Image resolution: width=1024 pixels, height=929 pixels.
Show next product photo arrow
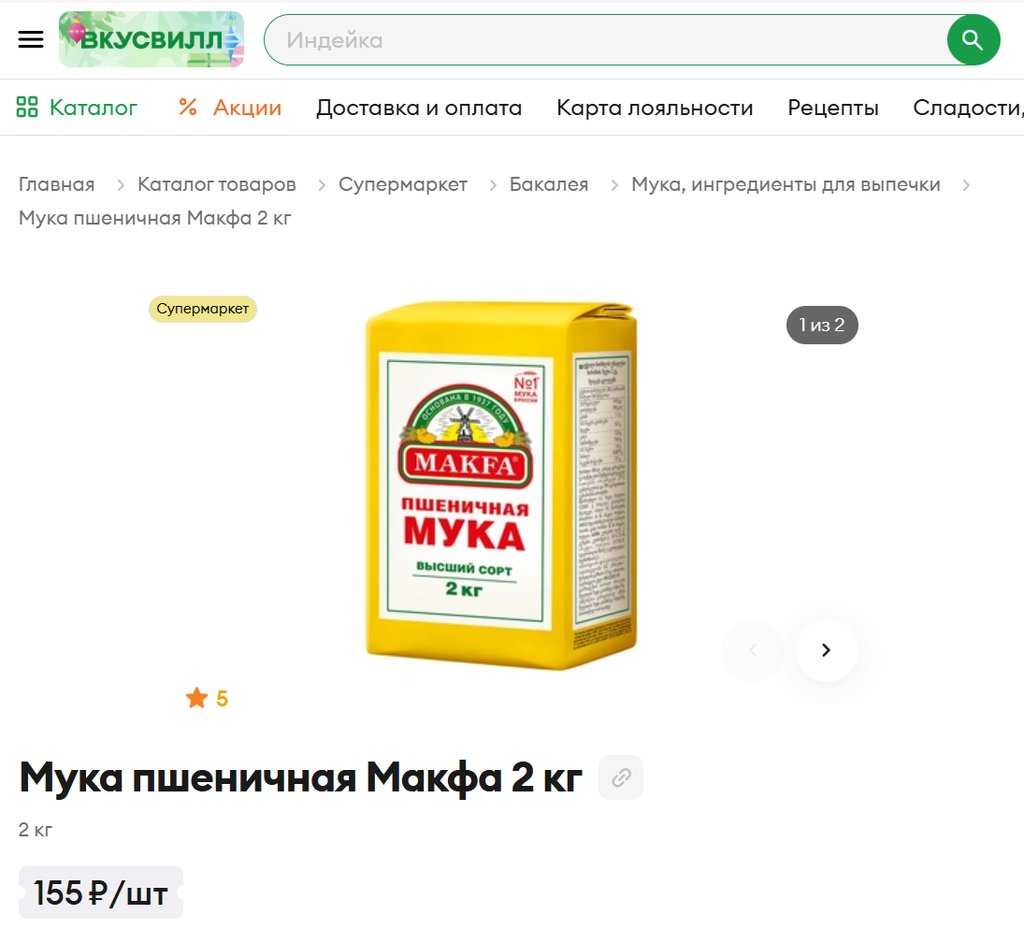pyautogui.click(x=826, y=650)
